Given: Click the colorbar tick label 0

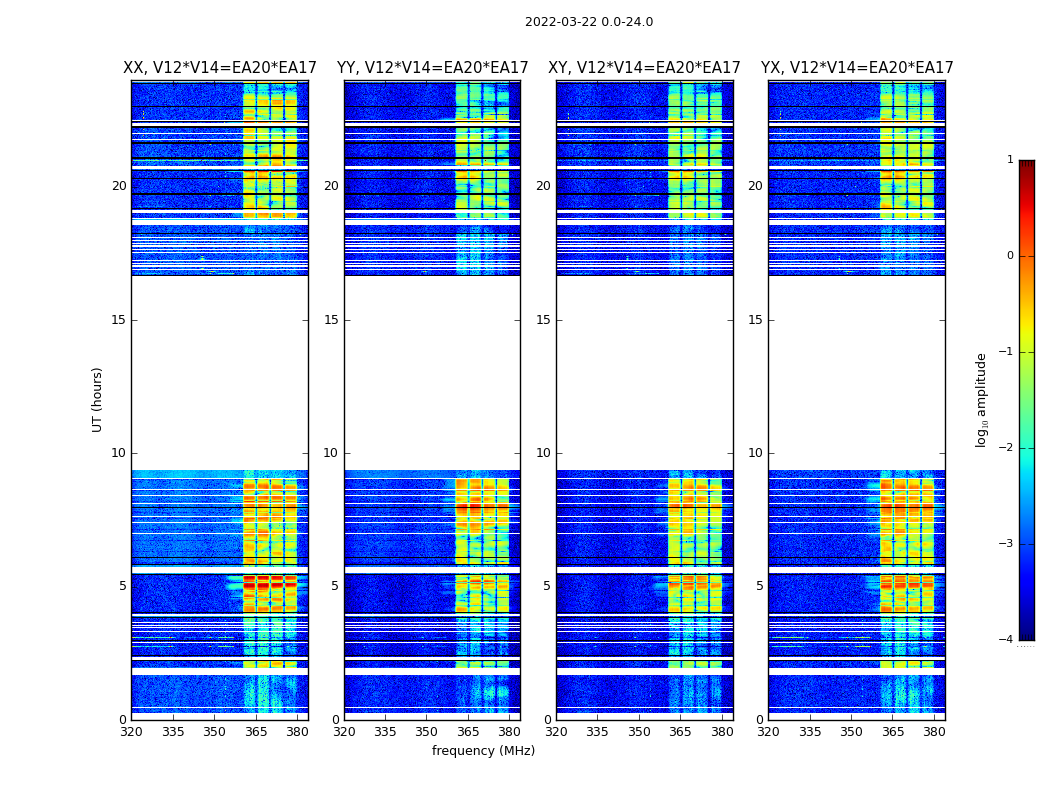Looking at the screenshot, I should tap(1010, 256).
